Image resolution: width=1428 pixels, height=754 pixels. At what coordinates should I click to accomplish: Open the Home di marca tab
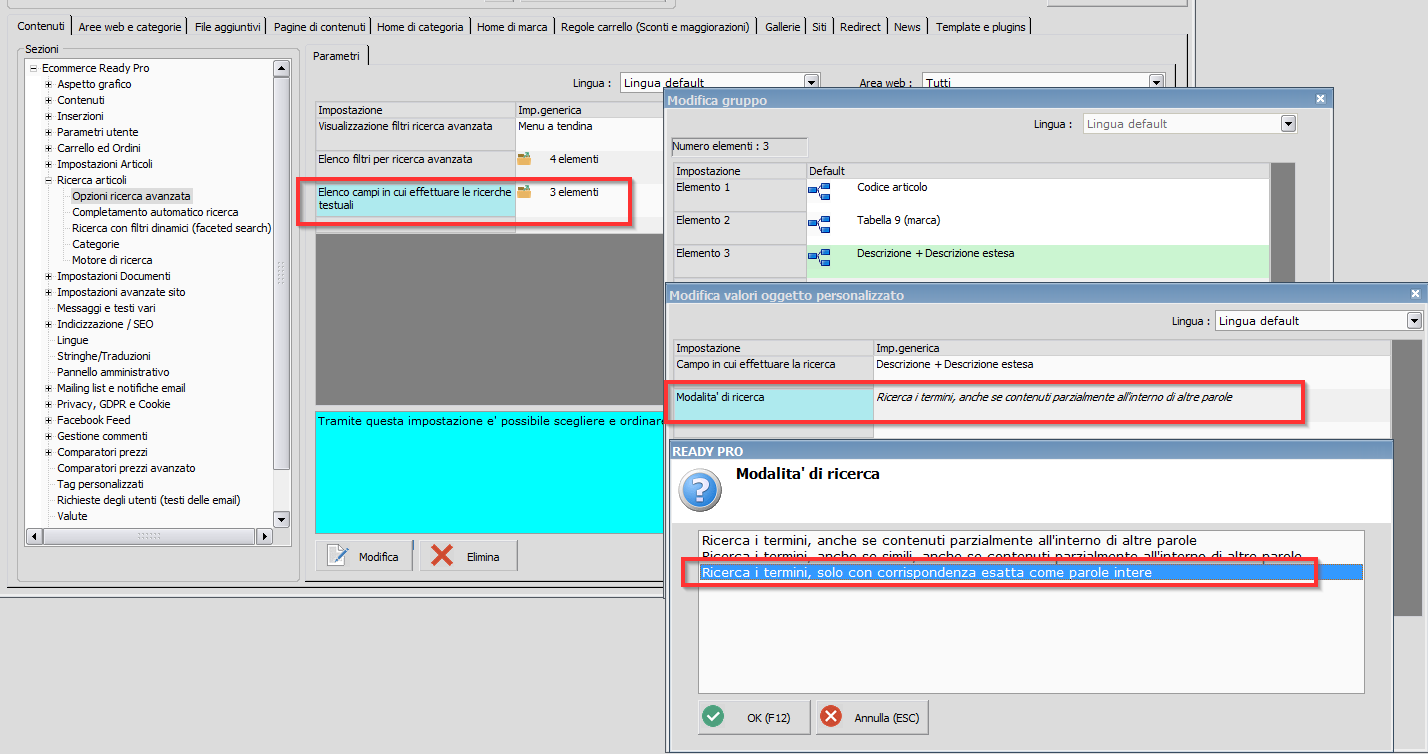tap(512, 27)
